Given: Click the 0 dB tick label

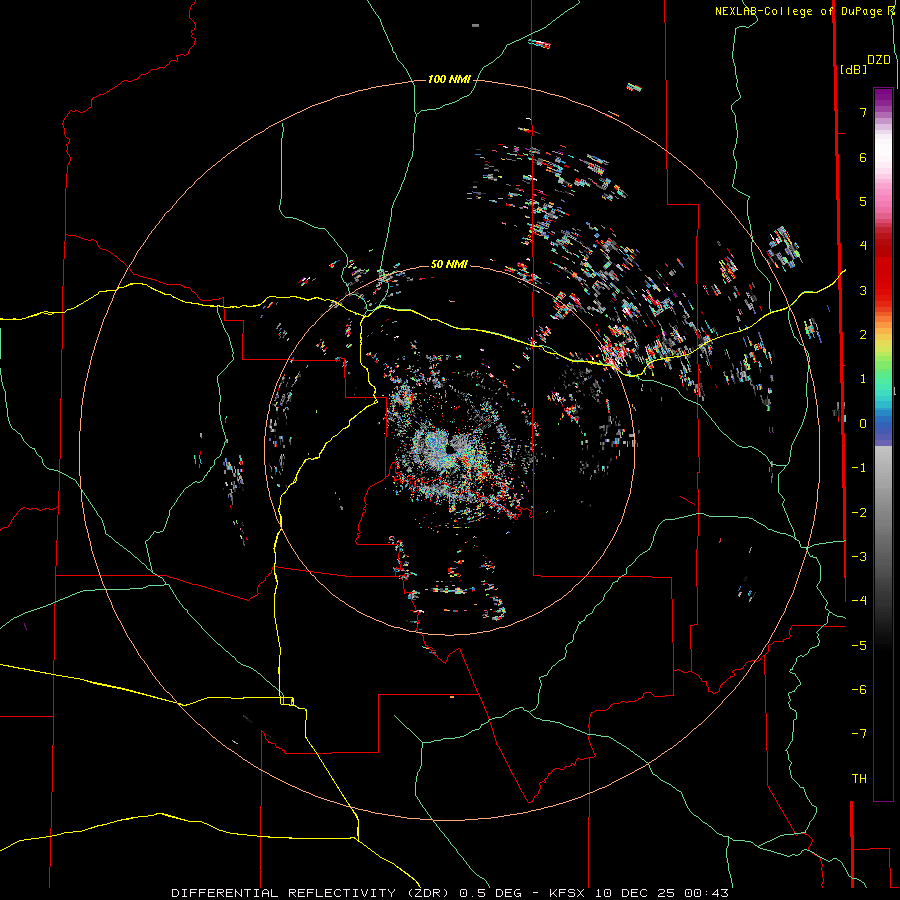Looking at the screenshot, I should pyautogui.click(x=863, y=424).
